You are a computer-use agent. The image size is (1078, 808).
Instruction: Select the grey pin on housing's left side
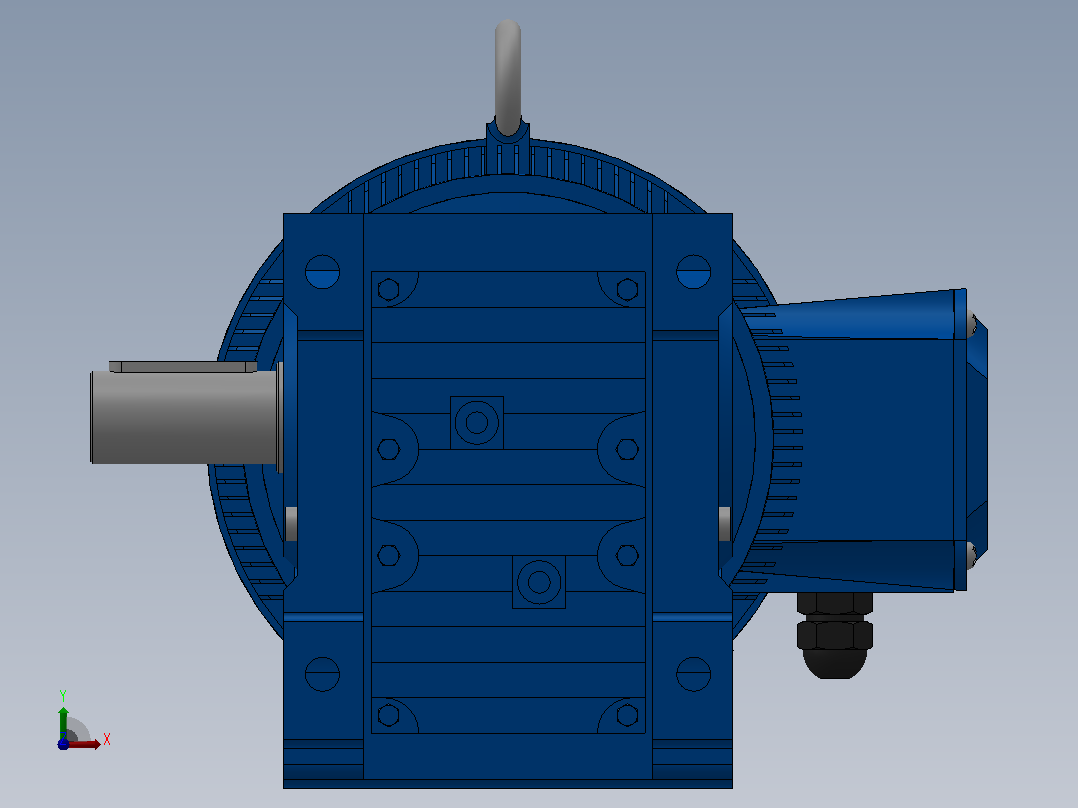click(291, 524)
